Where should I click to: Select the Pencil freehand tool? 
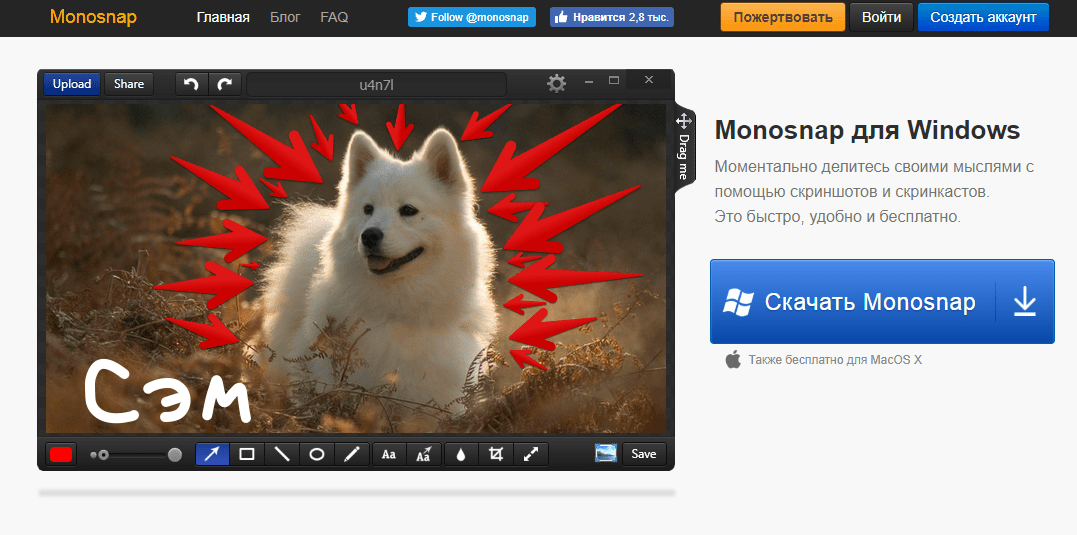click(352, 454)
